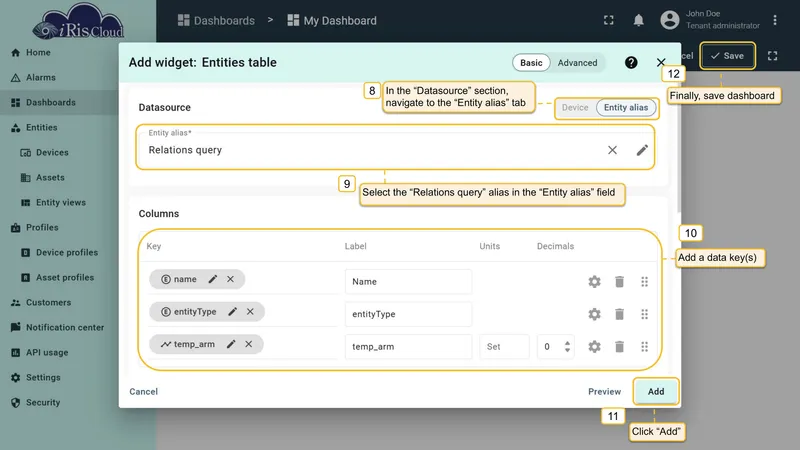Image resolution: width=800 pixels, height=450 pixels.
Task: Preview the widget
Action: pyautogui.click(x=605, y=392)
